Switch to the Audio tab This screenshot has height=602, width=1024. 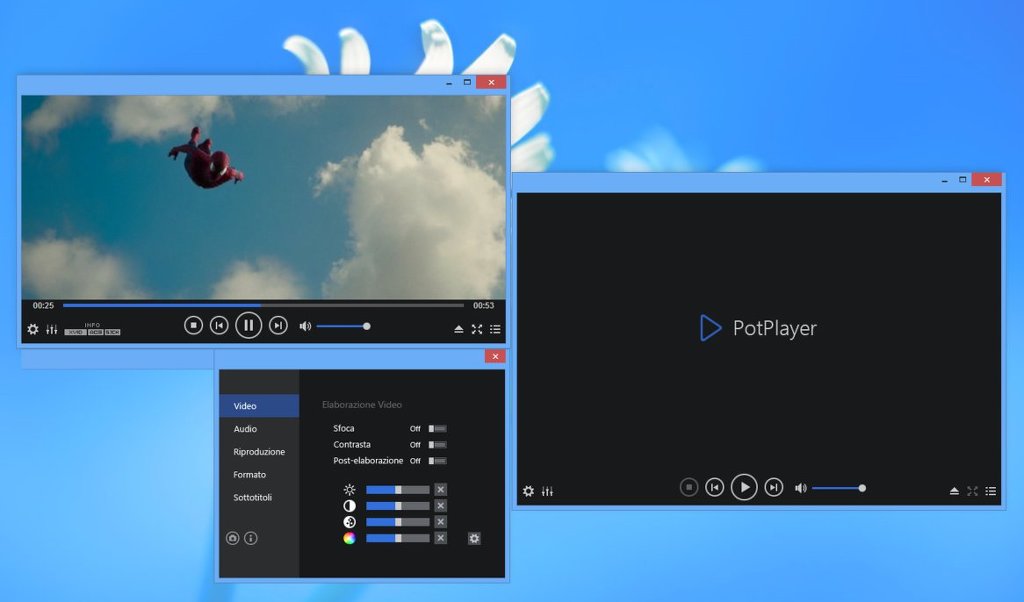[259, 429]
